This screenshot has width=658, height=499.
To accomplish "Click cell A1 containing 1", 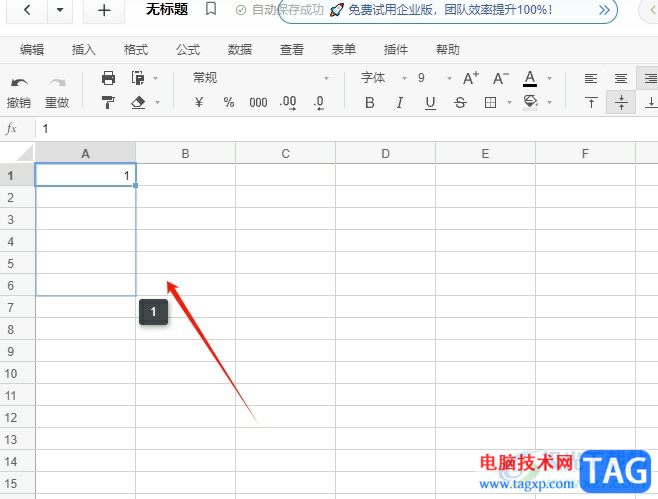I will coord(86,175).
